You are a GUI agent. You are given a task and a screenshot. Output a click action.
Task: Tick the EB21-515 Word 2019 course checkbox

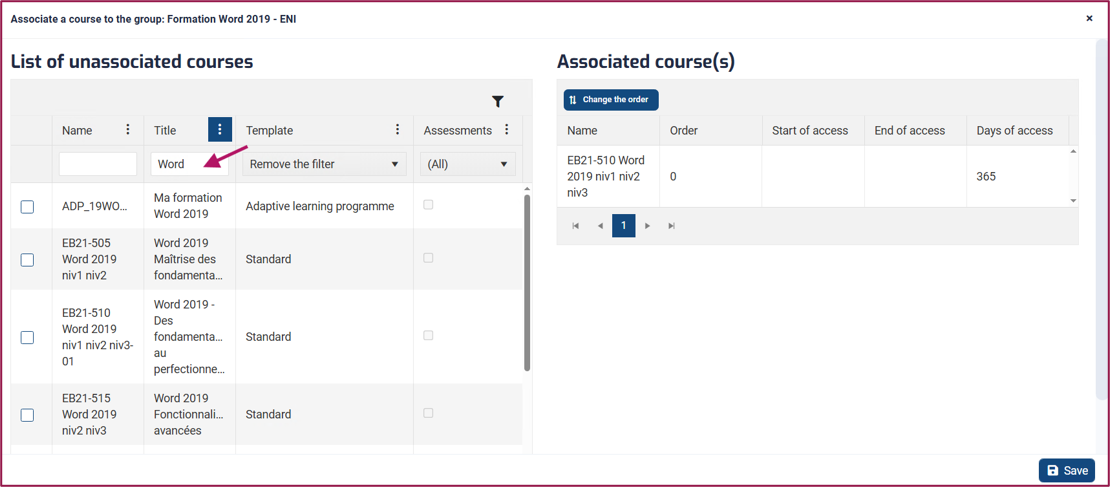click(x=27, y=415)
